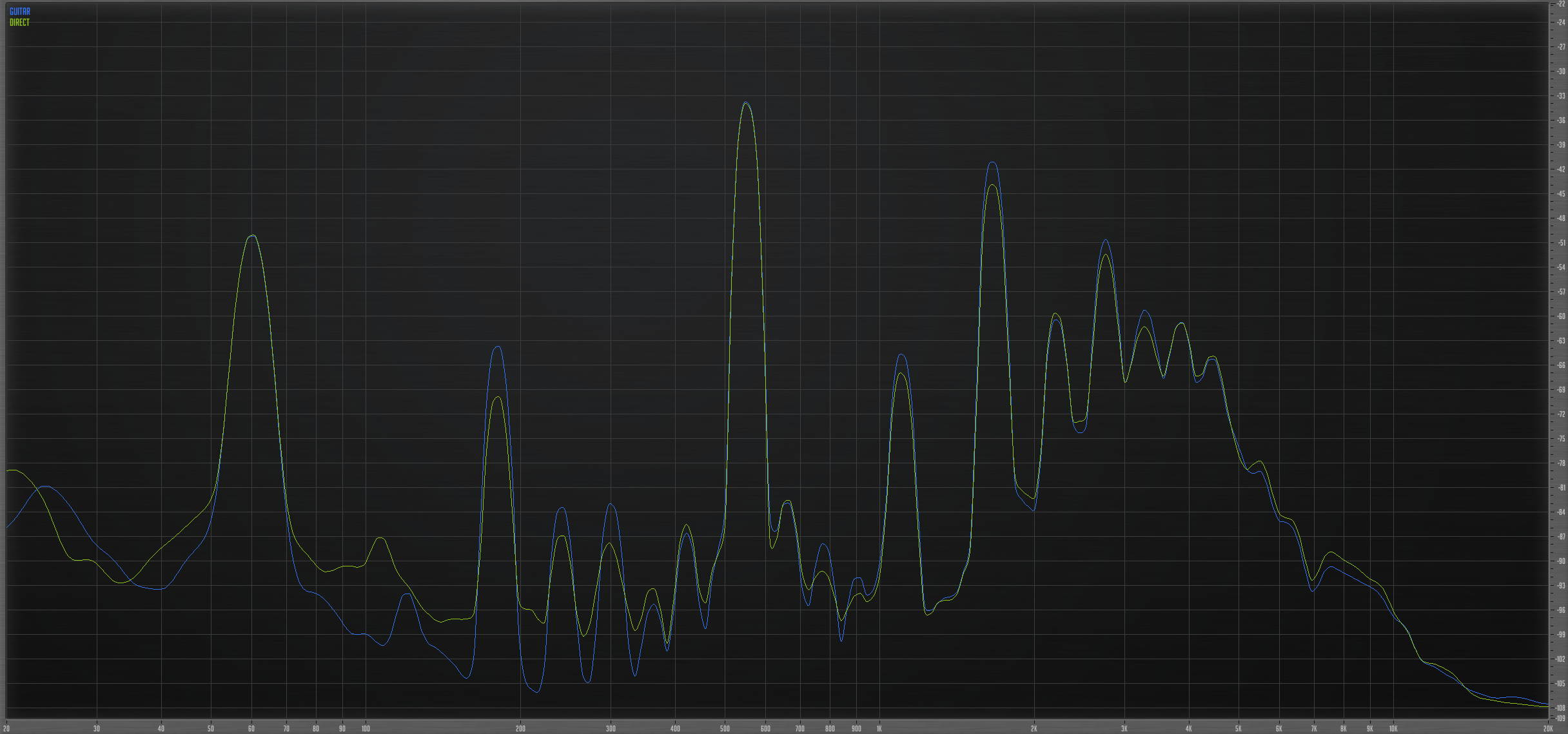Click the -108 dB scale marker

[1561, 708]
